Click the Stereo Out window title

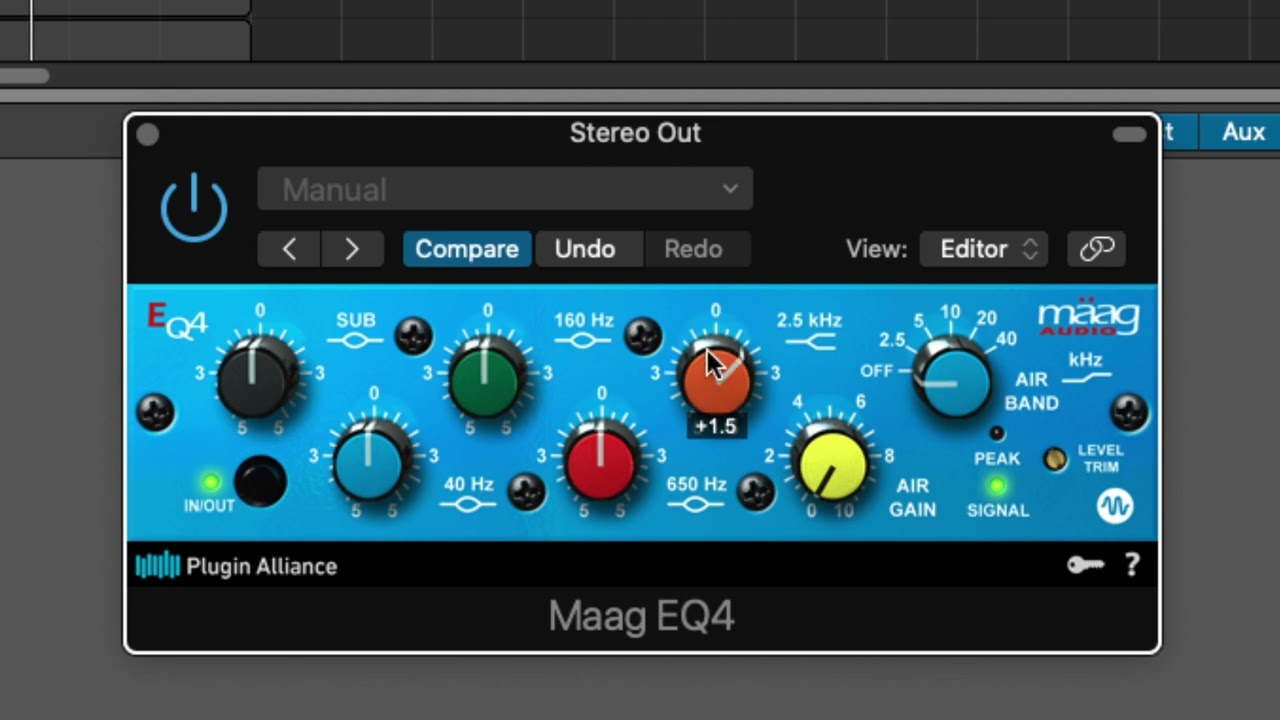point(635,133)
